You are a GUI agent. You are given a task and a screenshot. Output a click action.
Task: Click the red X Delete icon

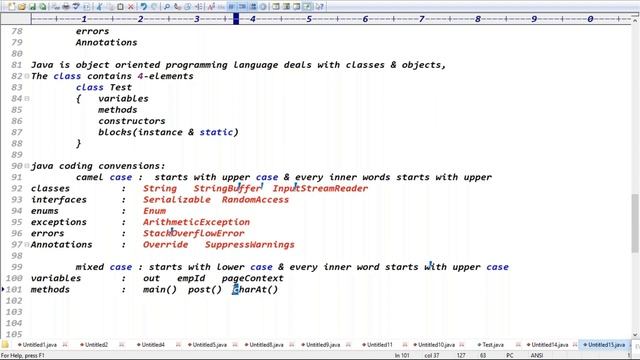[131, 7]
